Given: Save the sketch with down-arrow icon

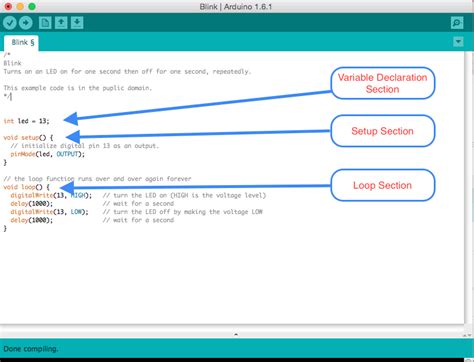Looking at the screenshot, I should click(77, 23).
